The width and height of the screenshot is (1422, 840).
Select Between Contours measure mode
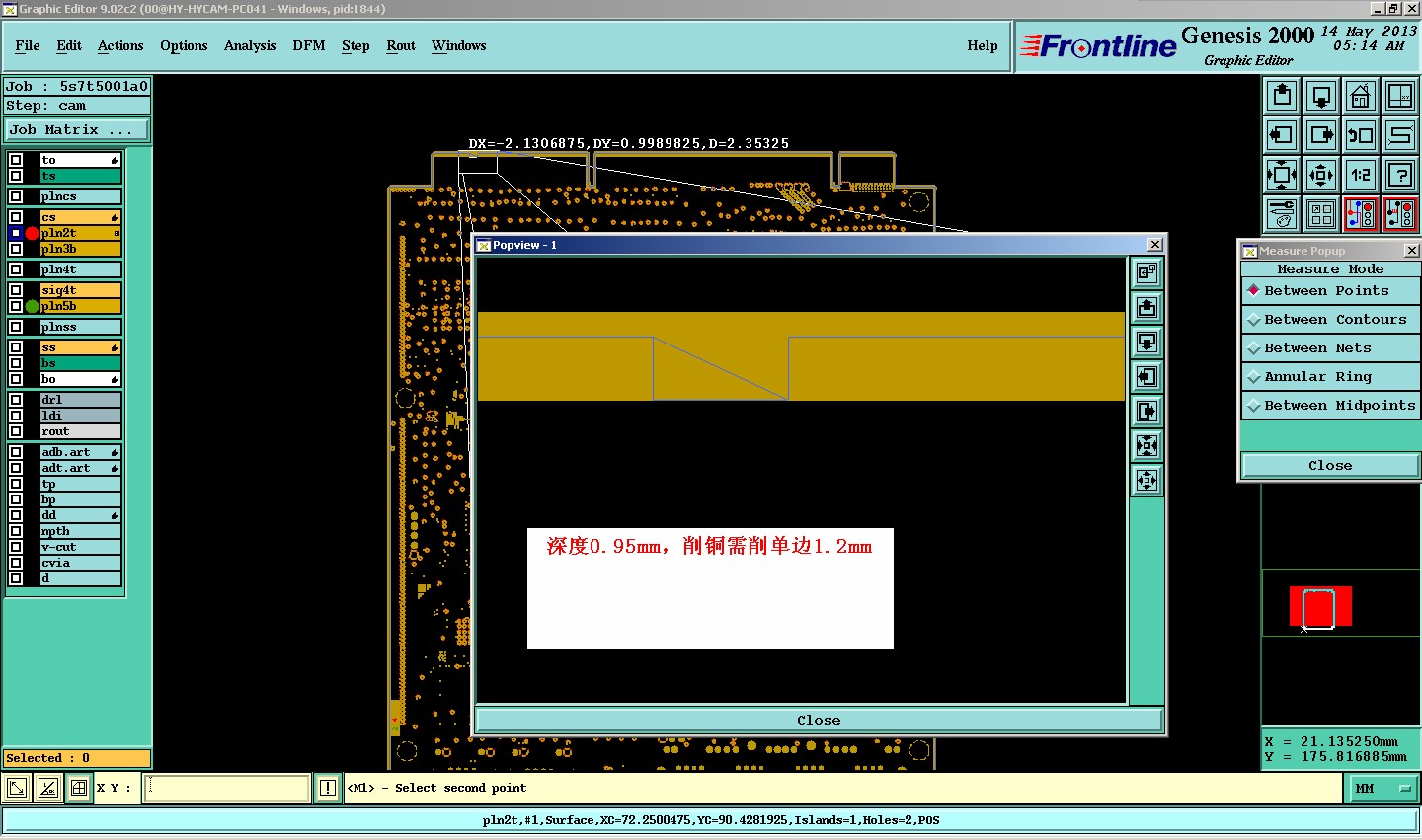click(1330, 320)
